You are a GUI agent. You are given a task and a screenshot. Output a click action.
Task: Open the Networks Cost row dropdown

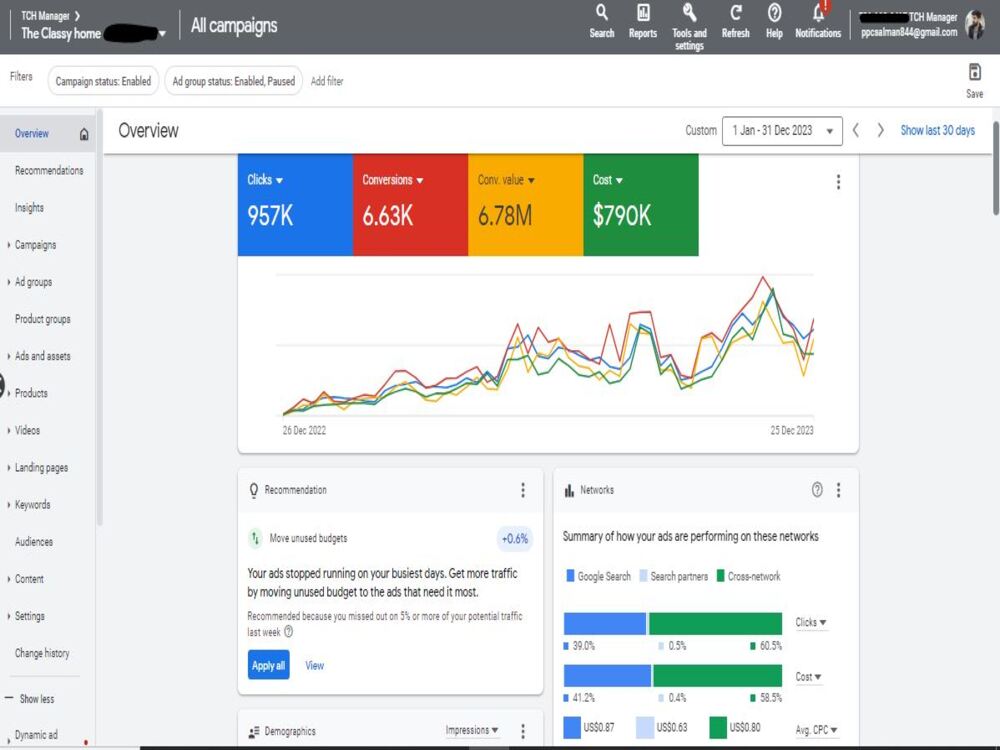click(x=808, y=677)
